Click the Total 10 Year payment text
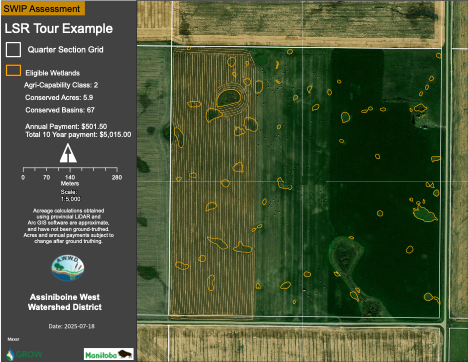The width and height of the screenshot is (468, 362). 78,135
